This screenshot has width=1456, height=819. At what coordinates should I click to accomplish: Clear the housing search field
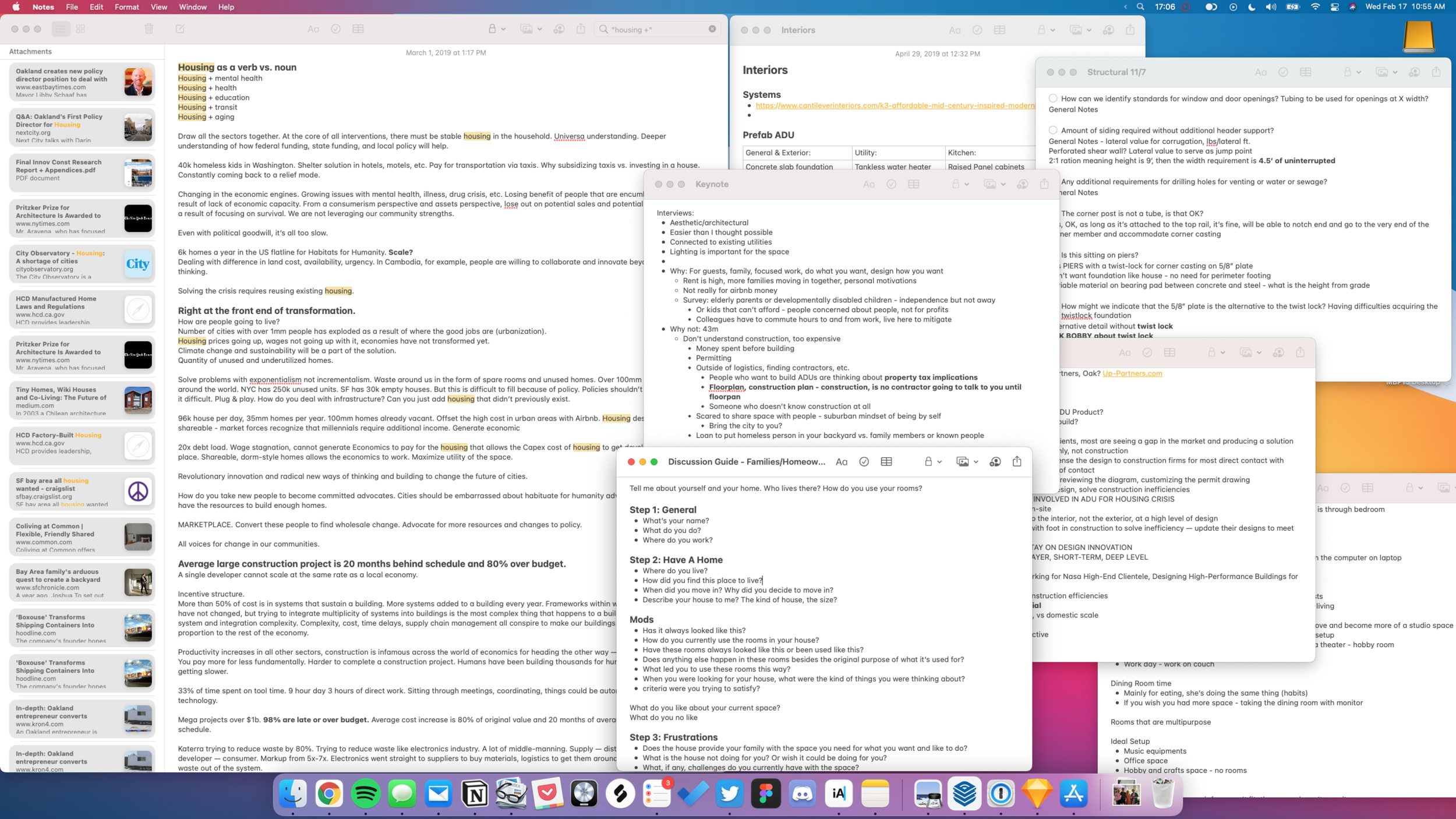coord(712,29)
